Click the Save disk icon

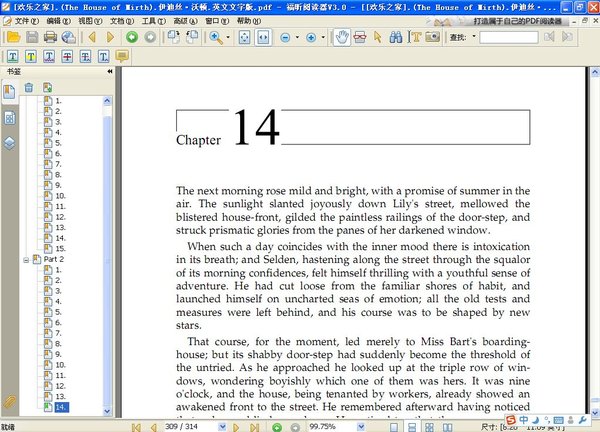coord(32,37)
